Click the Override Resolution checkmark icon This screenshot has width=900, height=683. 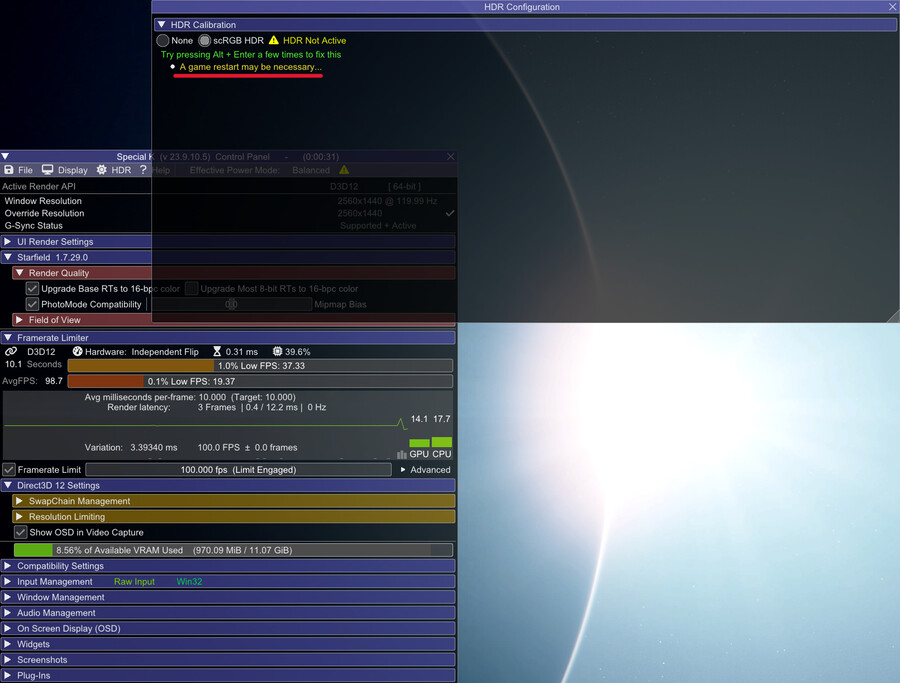tap(450, 213)
